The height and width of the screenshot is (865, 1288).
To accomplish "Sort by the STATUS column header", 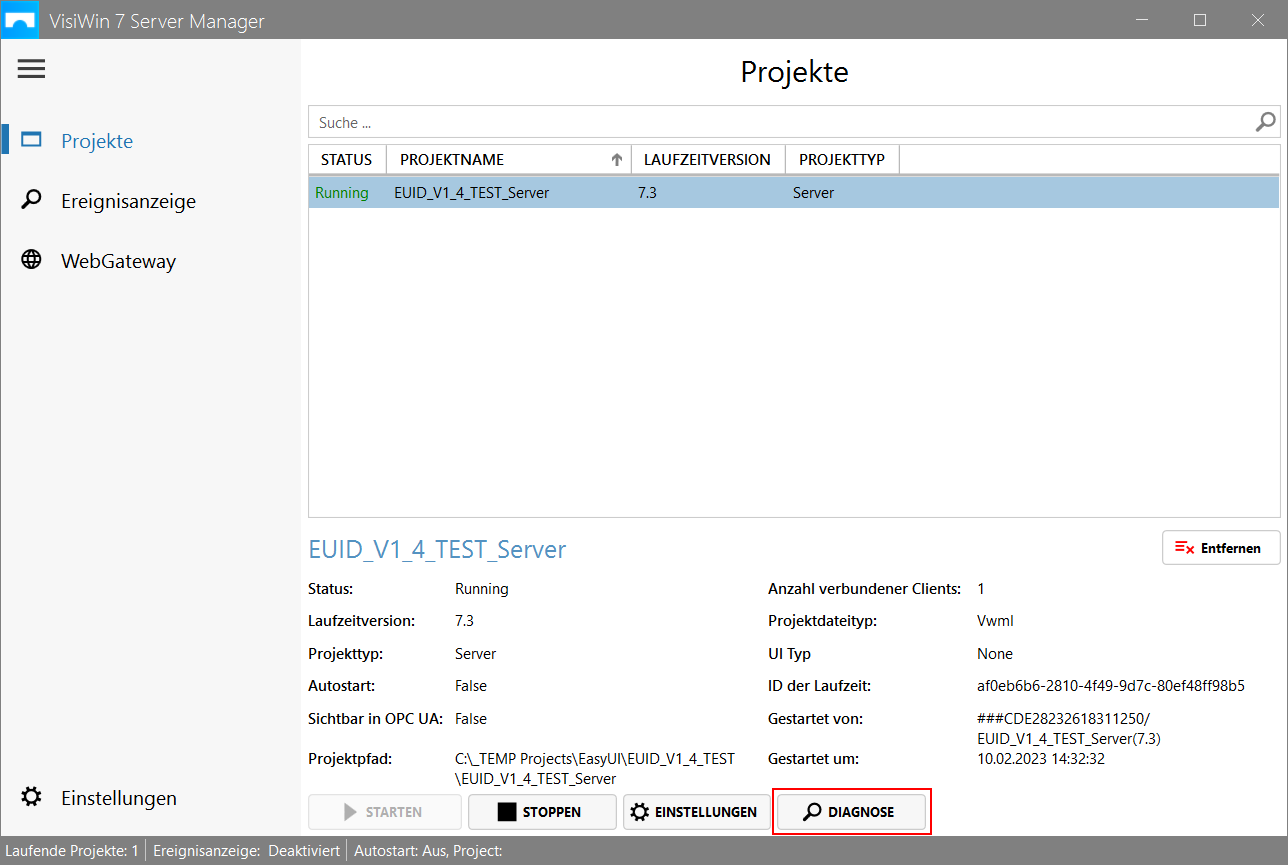I will pyautogui.click(x=346, y=160).
